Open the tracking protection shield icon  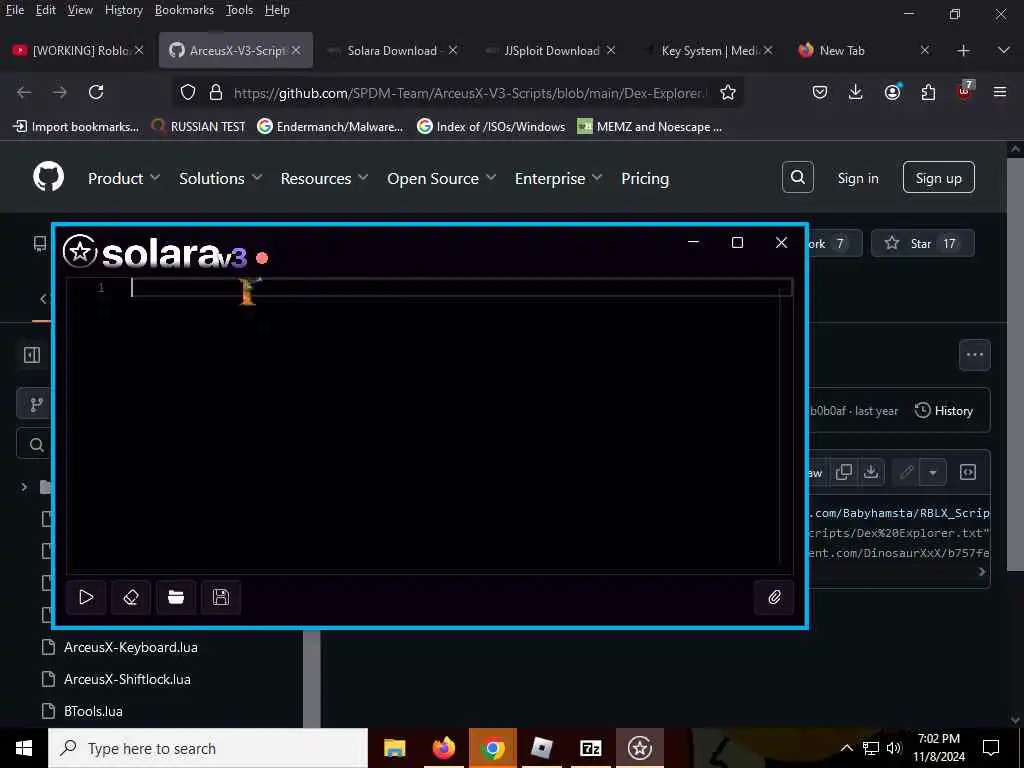(187, 92)
